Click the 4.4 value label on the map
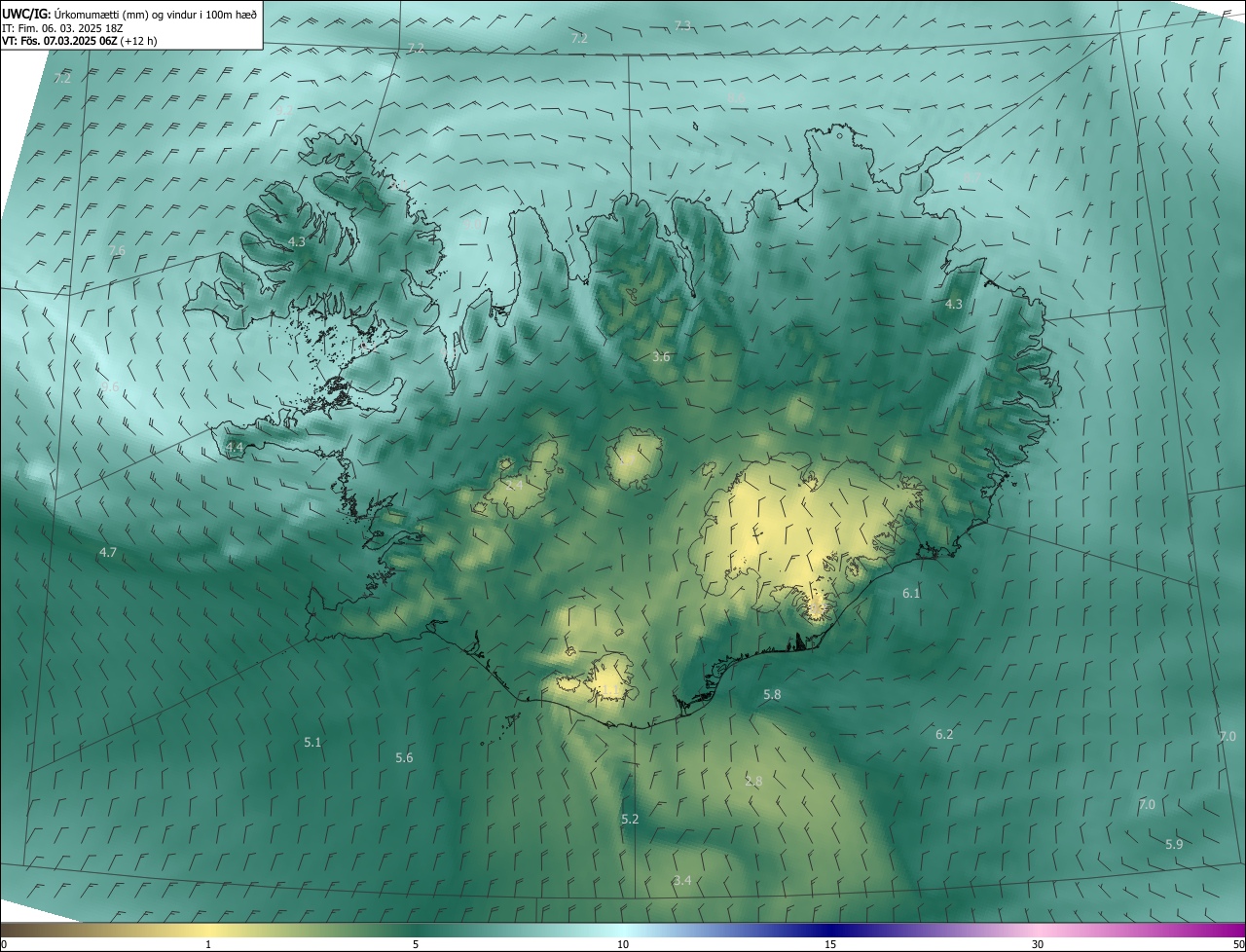The width and height of the screenshot is (1246, 952). pyautogui.click(x=234, y=447)
